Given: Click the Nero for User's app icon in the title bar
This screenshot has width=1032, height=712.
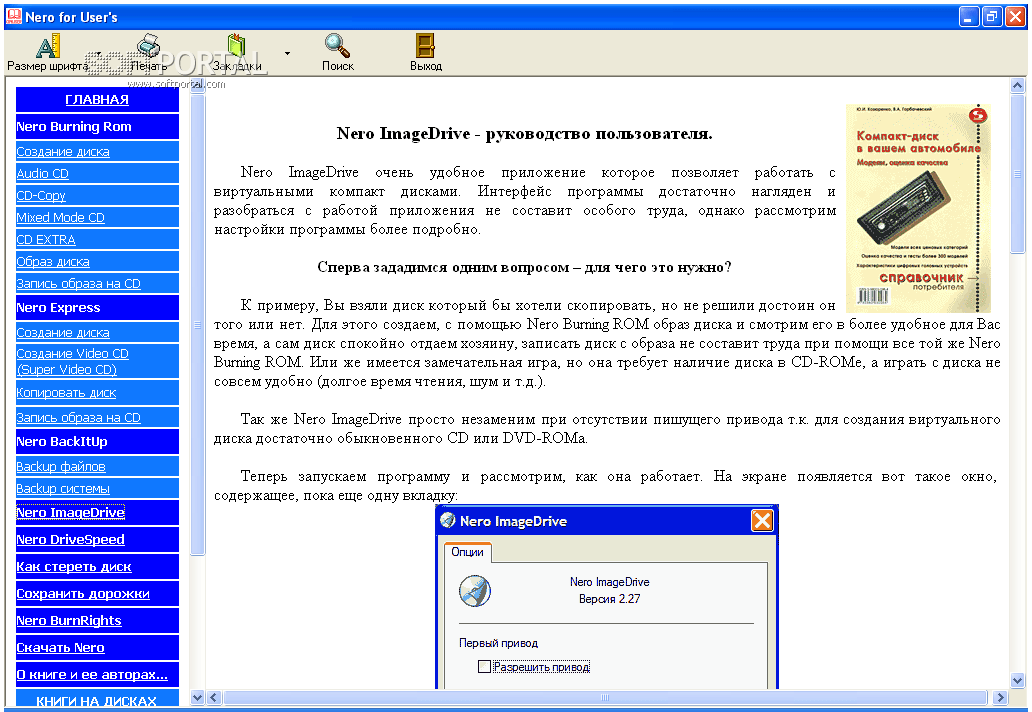Looking at the screenshot, I should point(14,16).
